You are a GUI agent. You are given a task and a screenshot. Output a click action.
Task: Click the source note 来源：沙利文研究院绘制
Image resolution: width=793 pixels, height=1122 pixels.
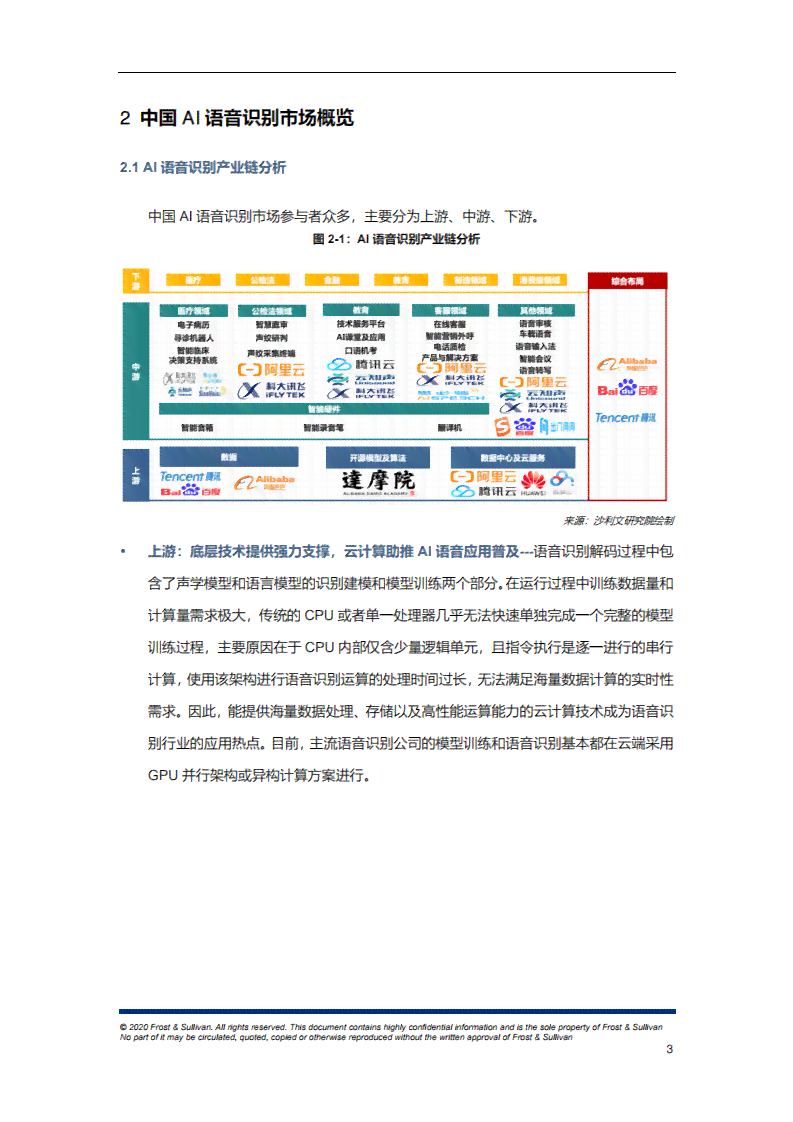(x=619, y=520)
